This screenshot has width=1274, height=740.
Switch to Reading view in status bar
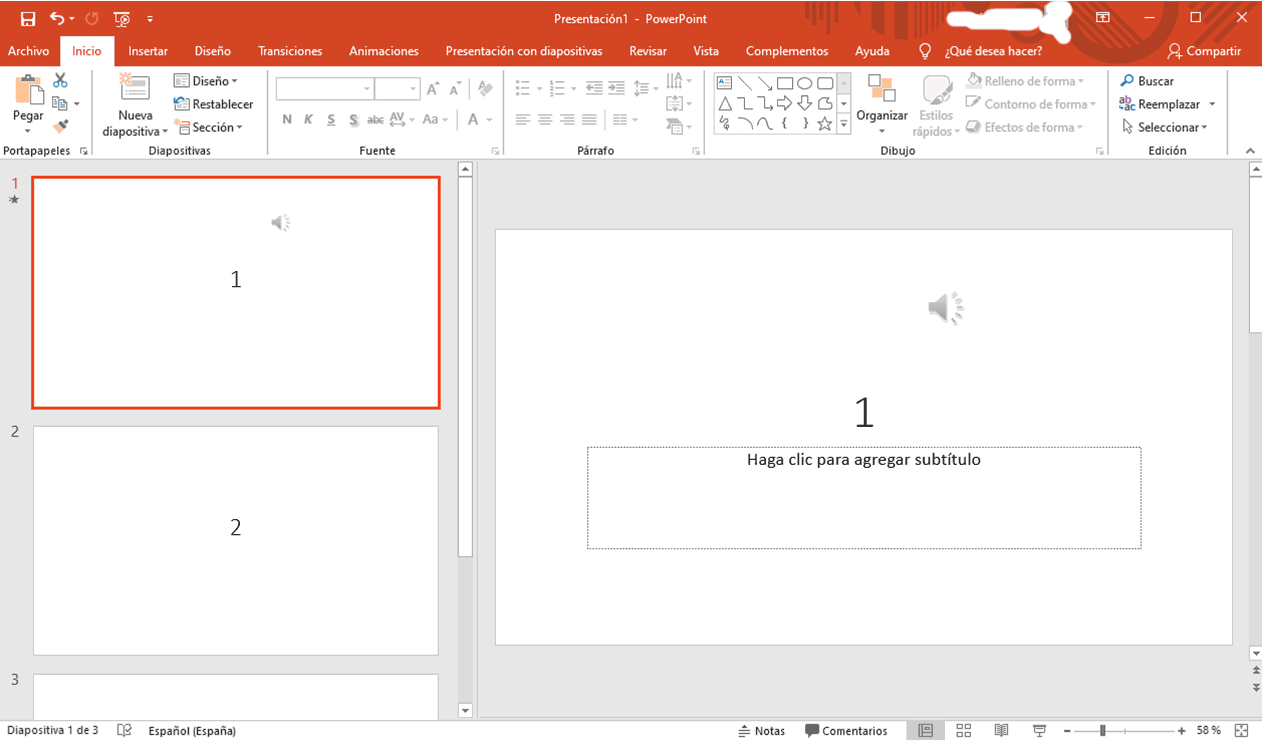pyautogui.click(x=1001, y=731)
